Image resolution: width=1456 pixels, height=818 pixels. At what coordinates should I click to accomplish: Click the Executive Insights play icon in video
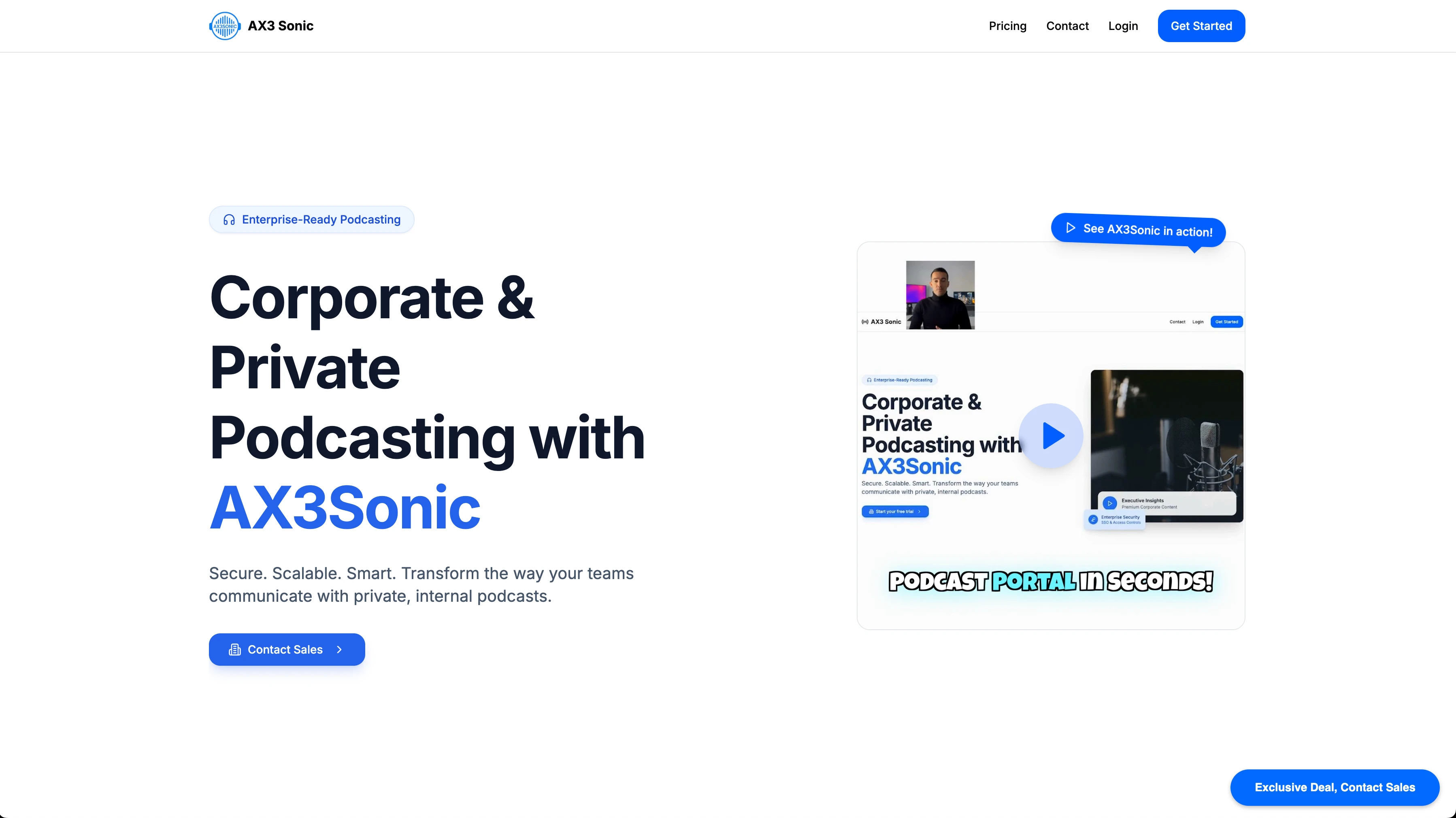tap(1109, 503)
